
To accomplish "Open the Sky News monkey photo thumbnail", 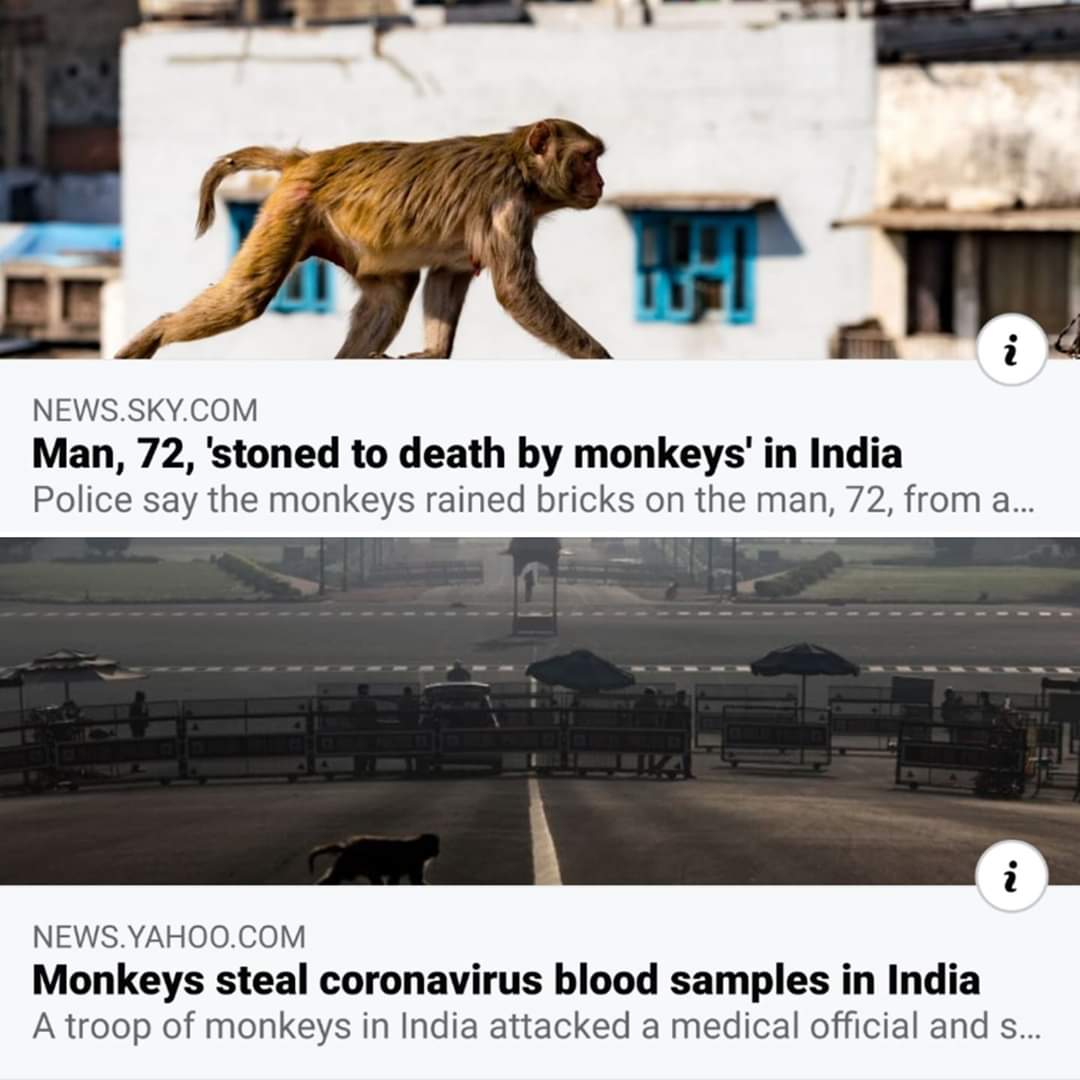I will (x=540, y=179).
